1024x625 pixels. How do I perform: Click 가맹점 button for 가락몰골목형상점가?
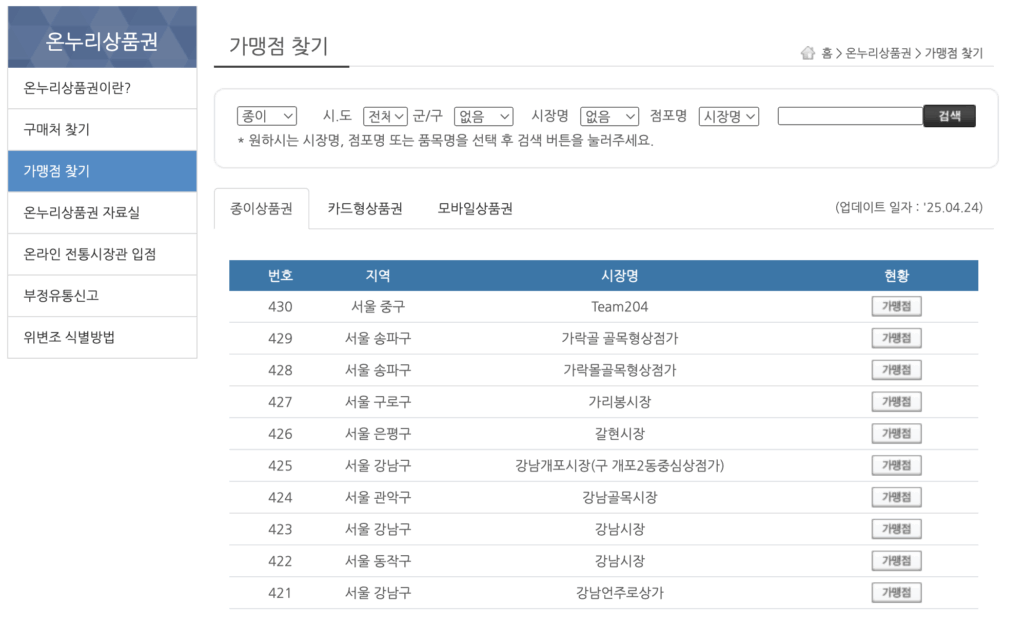[x=896, y=370]
